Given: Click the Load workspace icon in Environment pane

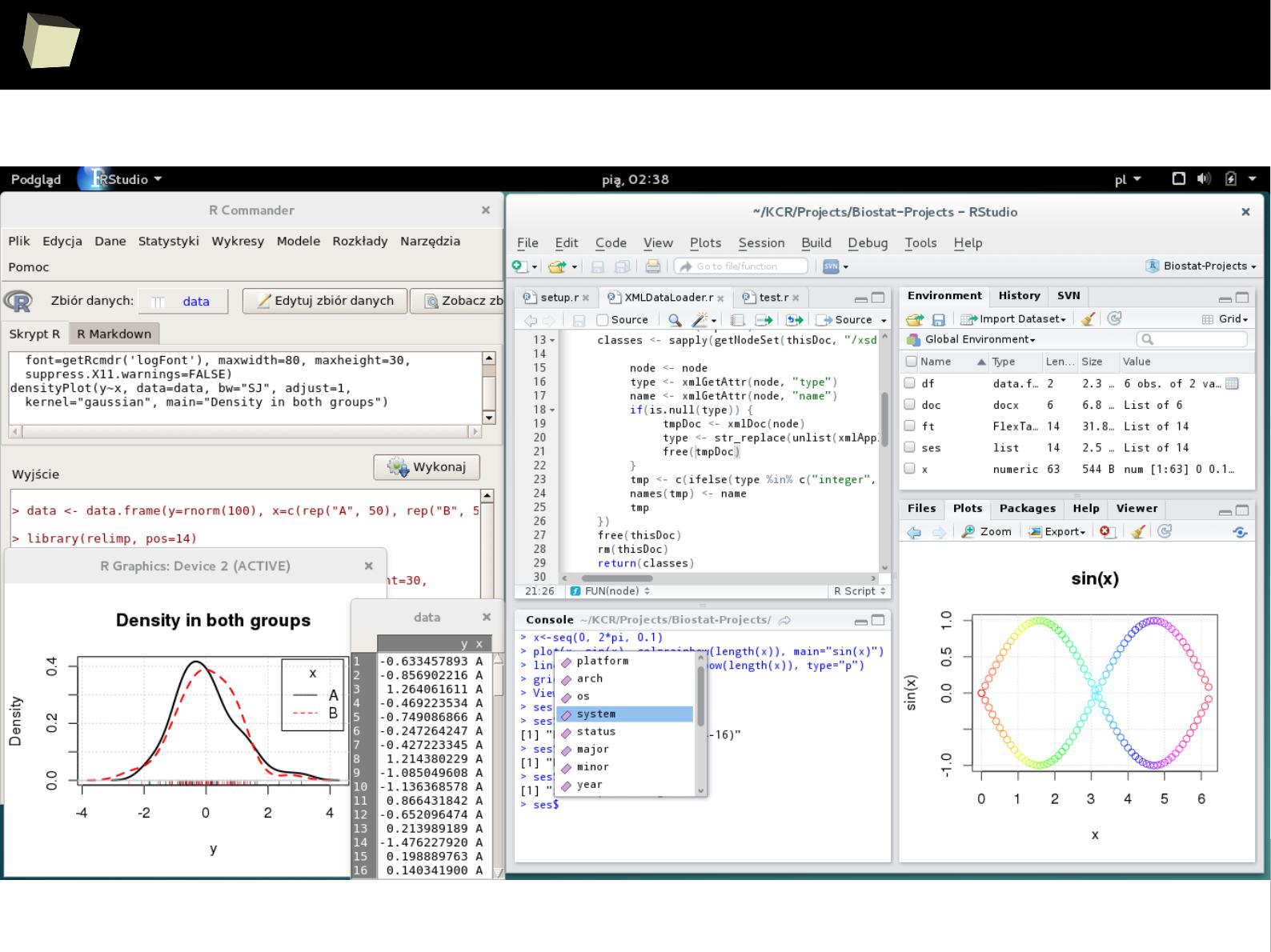Looking at the screenshot, I should [915, 319].
